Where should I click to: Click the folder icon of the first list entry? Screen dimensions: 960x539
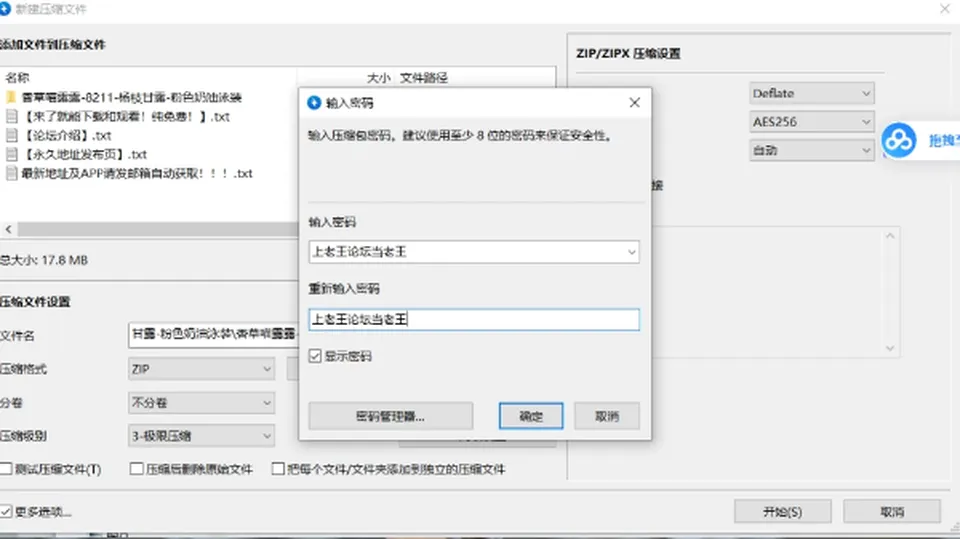pos(11,97)
